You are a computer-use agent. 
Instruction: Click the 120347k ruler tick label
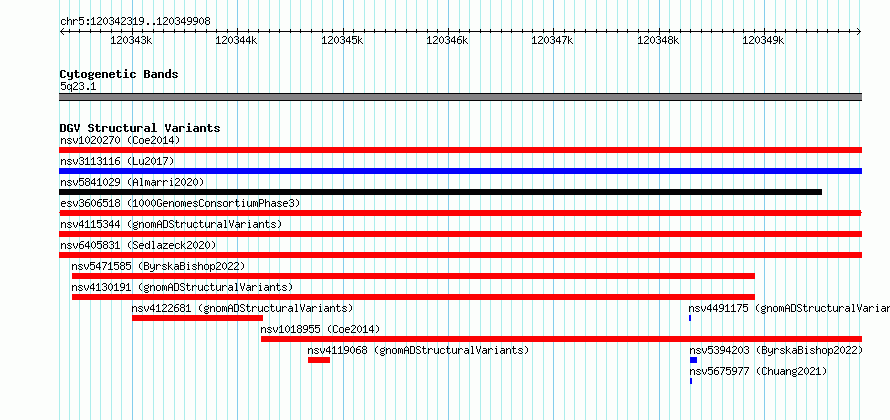[552, 40]
